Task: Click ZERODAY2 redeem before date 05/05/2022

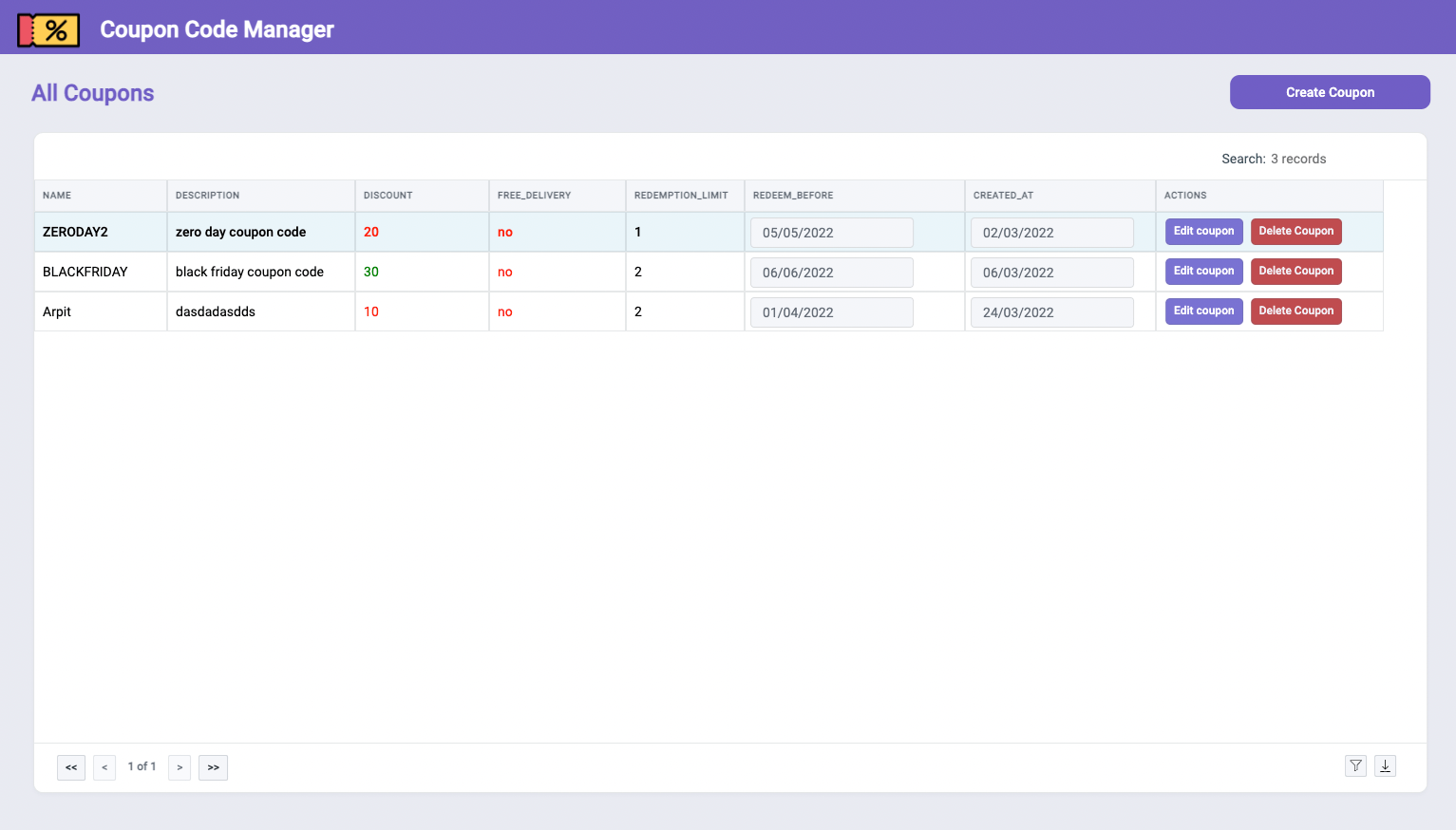Action: (x=831, y=233)
